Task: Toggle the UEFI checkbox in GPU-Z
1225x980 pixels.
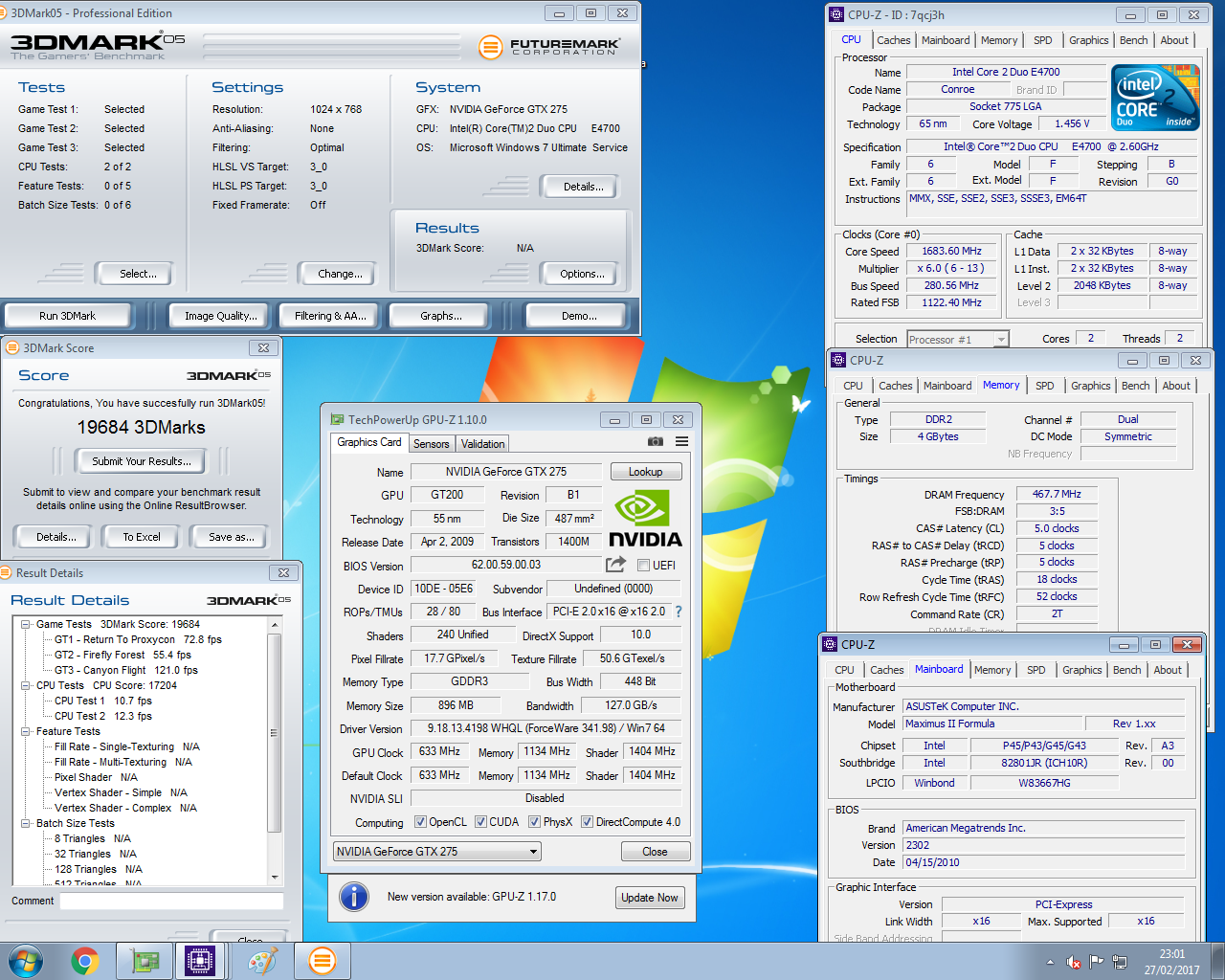Action: tap(644, 566)
